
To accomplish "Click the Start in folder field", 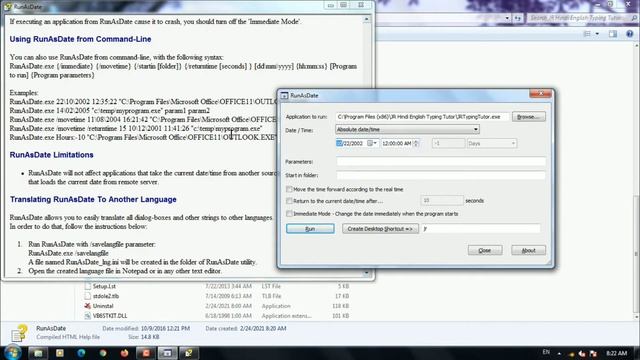I will point(441,175).
